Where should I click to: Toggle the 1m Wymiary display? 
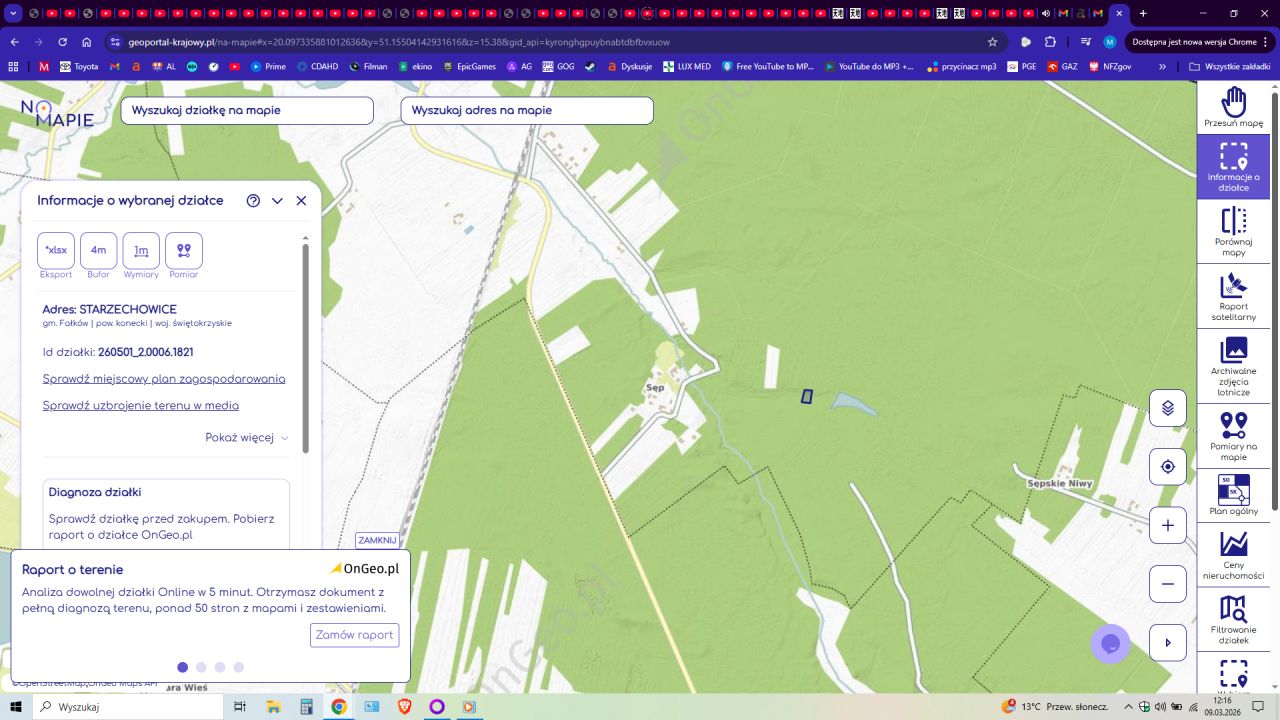141,251
